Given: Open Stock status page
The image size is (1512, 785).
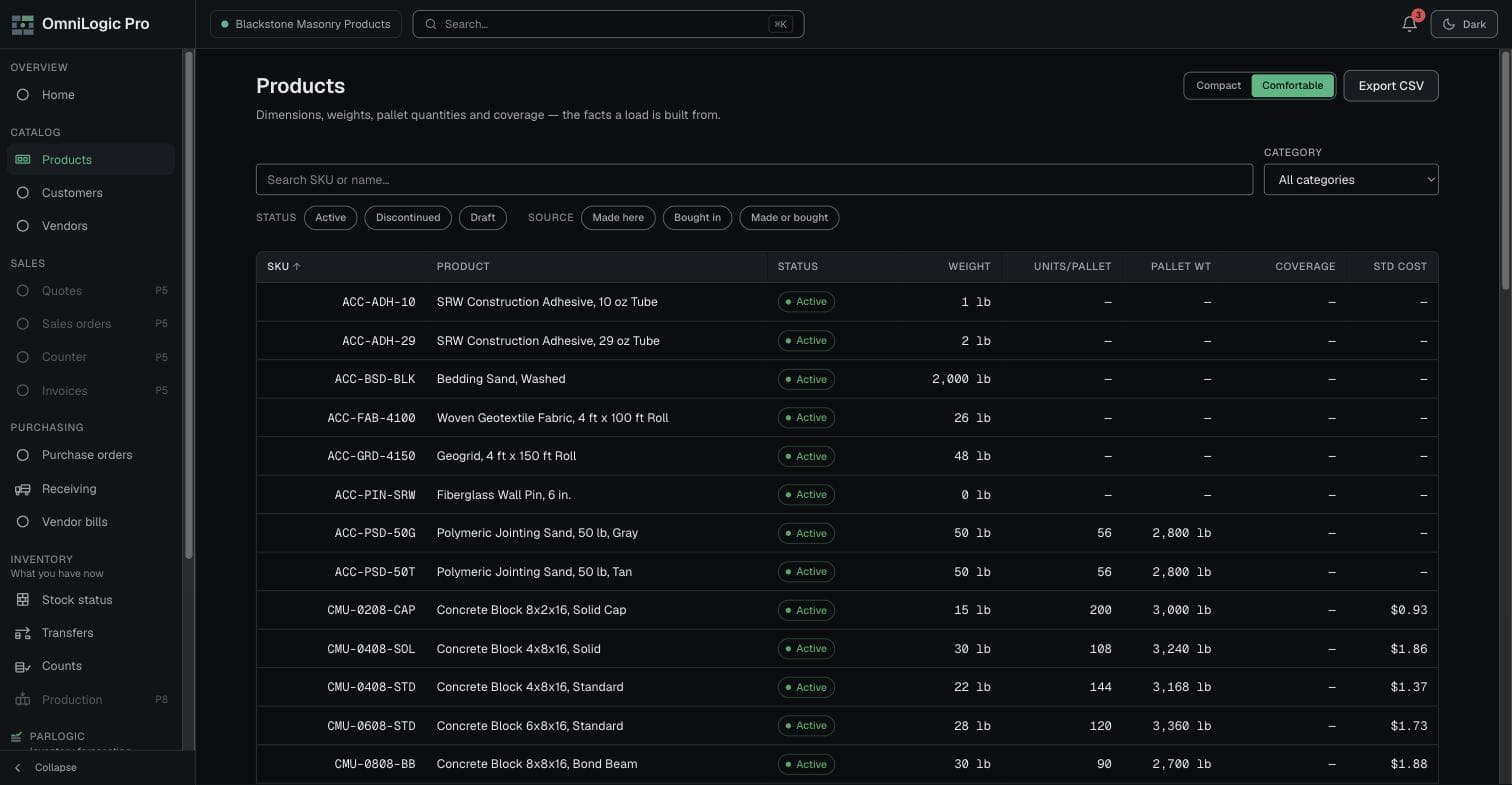Looking at the screenshot, I should click(x=91, y=600).
